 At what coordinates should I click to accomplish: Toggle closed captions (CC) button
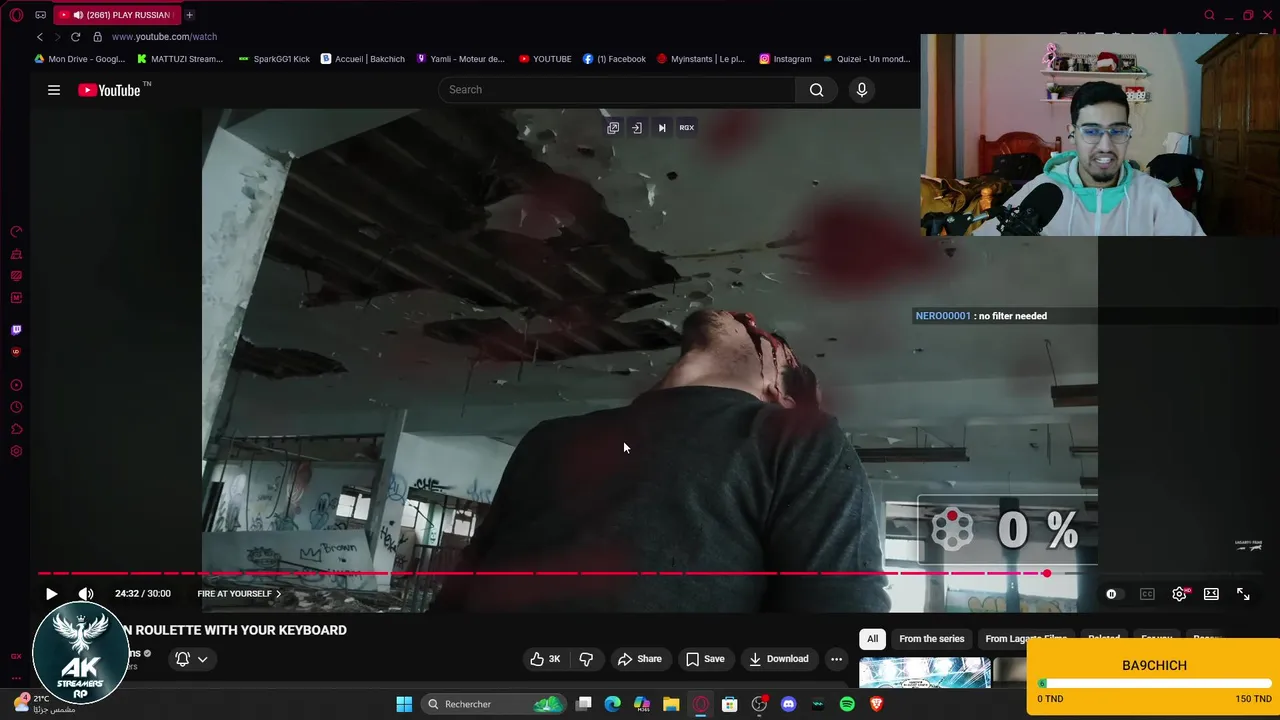click(x=1147, y=594)
